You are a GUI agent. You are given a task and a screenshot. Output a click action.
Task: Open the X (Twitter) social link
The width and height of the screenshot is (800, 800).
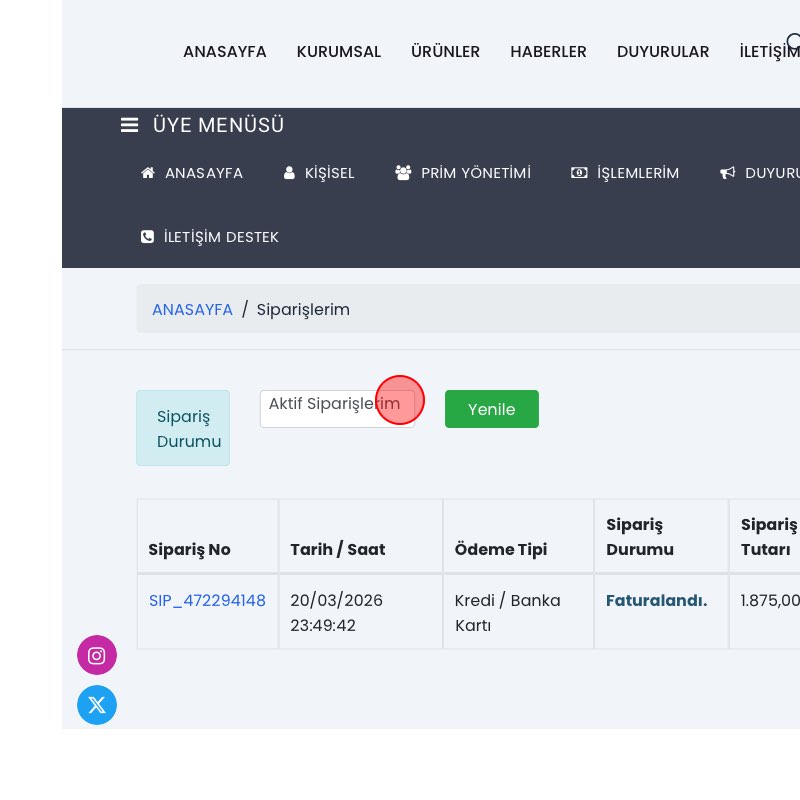tap(97, 705)
